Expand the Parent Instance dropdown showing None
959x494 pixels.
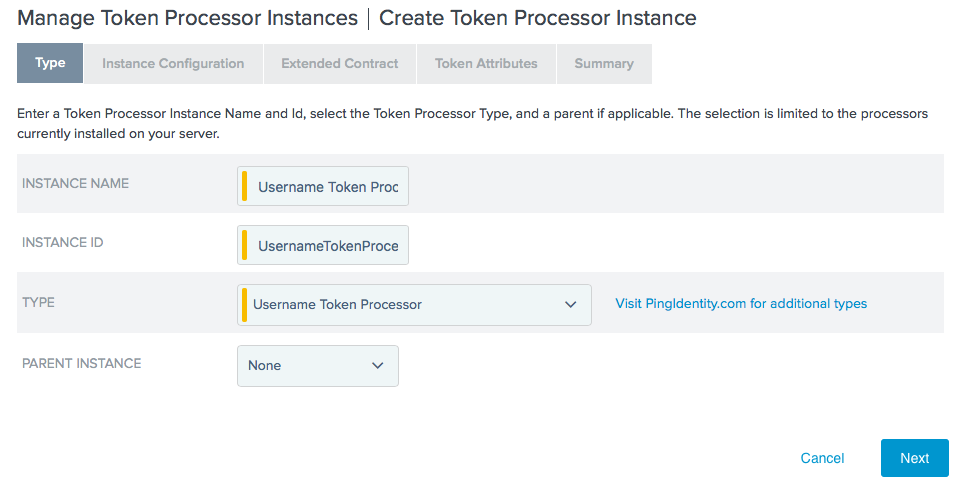(x=317, y=366)
